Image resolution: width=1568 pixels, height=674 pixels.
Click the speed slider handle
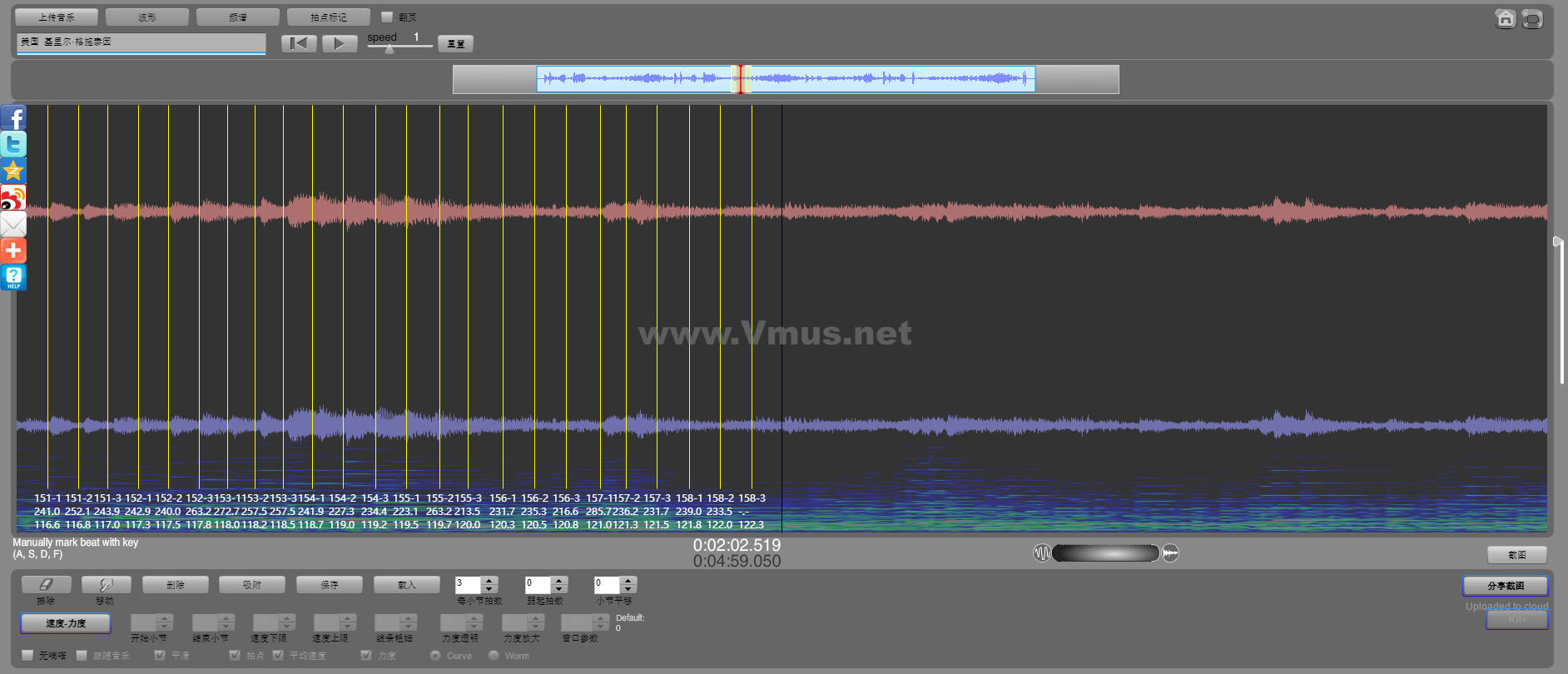pyautogui.click(x=389, y=49)
